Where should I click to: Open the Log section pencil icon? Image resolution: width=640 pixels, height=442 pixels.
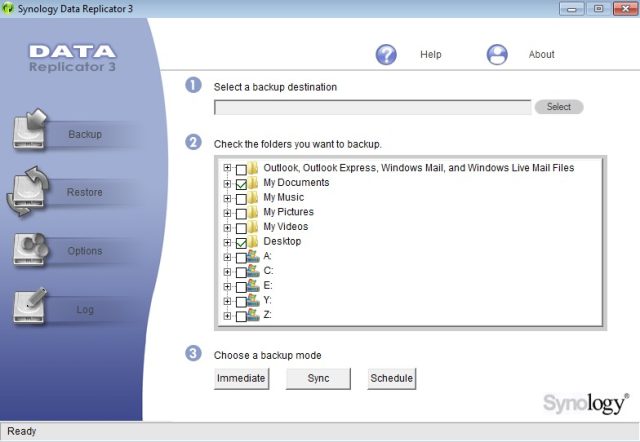(x=29, y=306)
